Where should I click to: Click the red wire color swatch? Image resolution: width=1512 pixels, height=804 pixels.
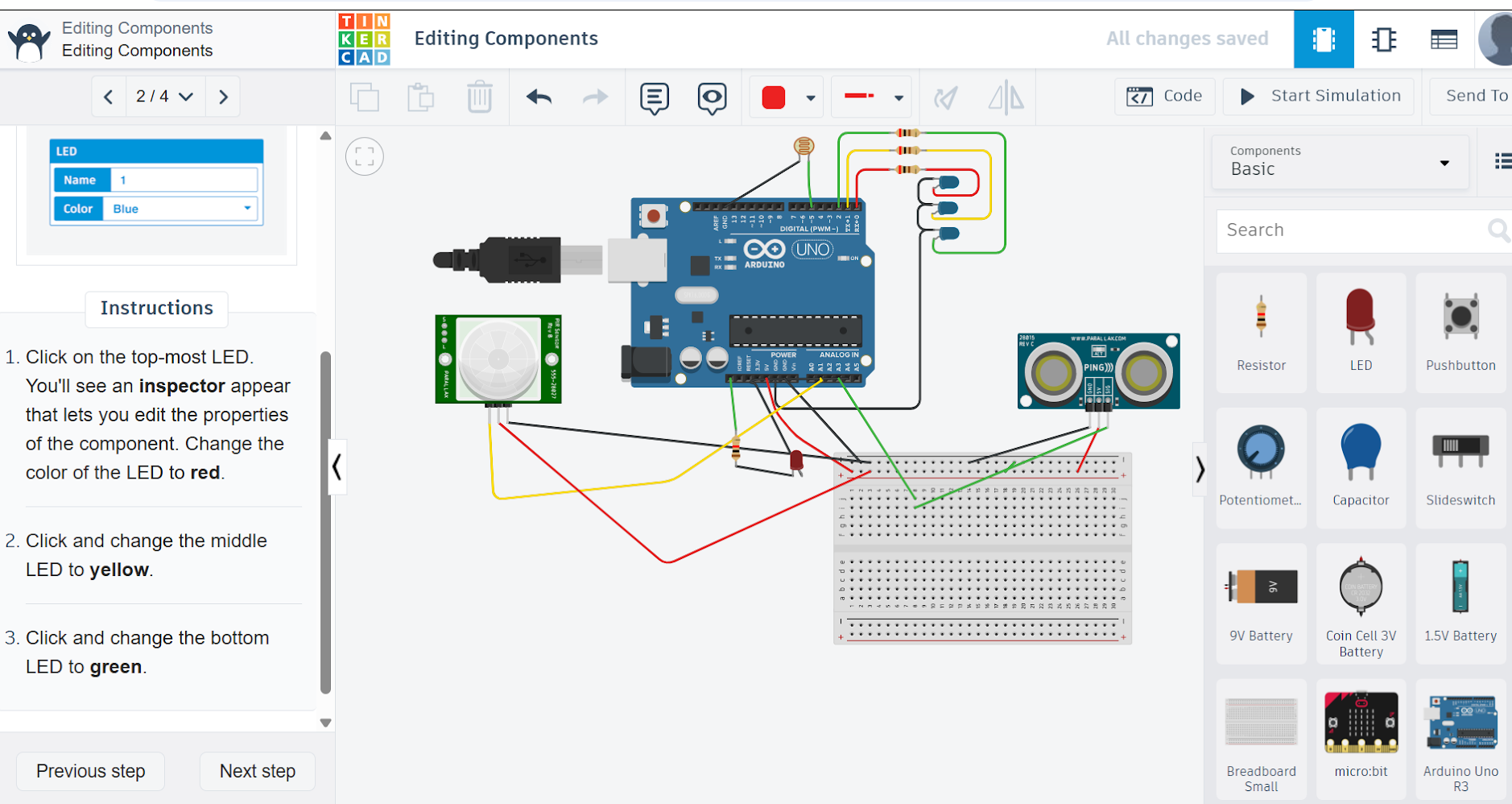pyautogui.click(x=774, y=97)
